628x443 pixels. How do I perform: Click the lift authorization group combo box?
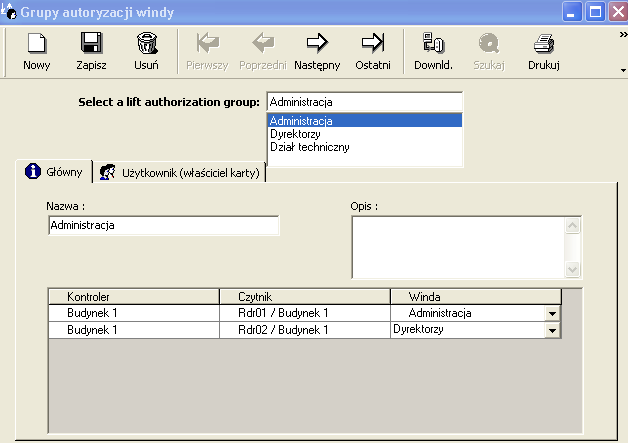point(364,102)
